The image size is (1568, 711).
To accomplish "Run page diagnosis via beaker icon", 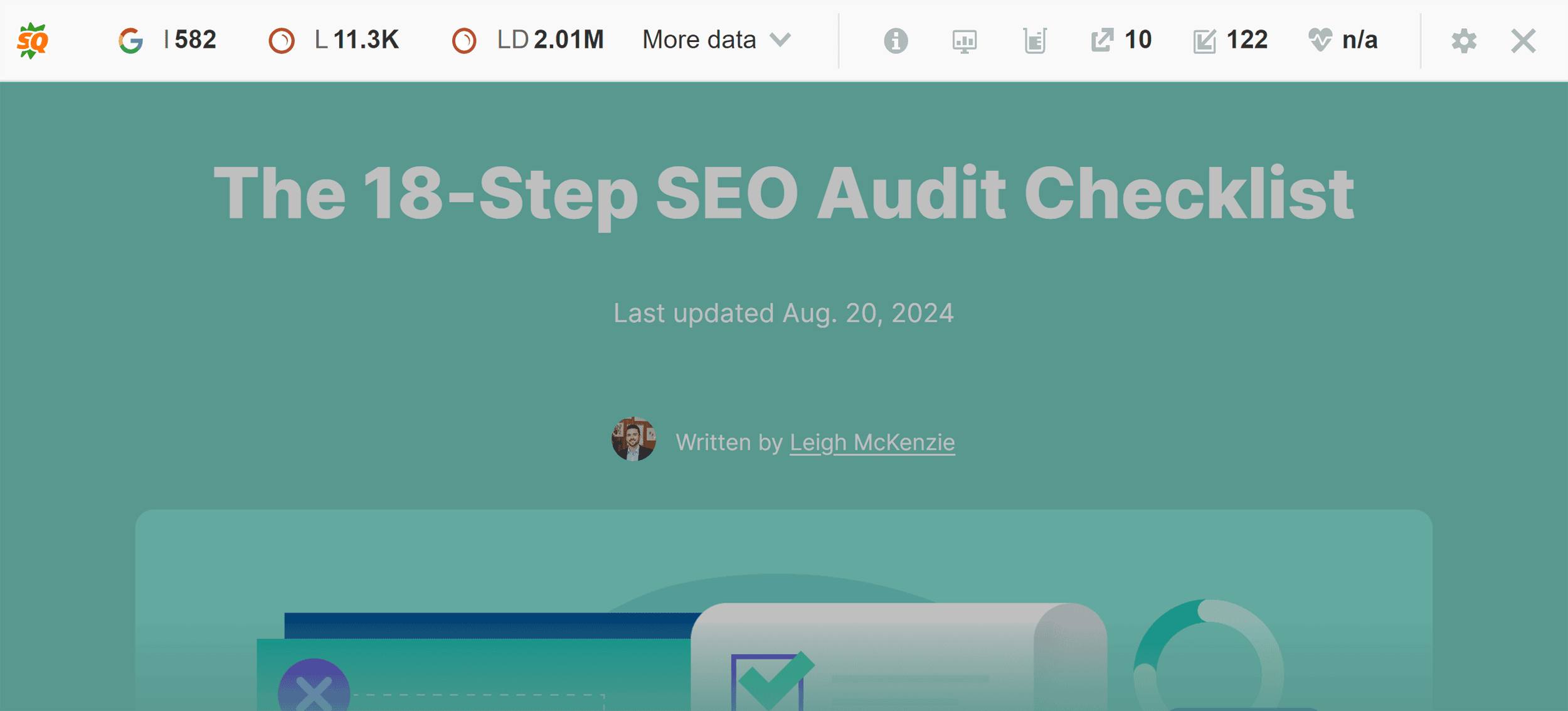I will click(x=1035, y=40).
